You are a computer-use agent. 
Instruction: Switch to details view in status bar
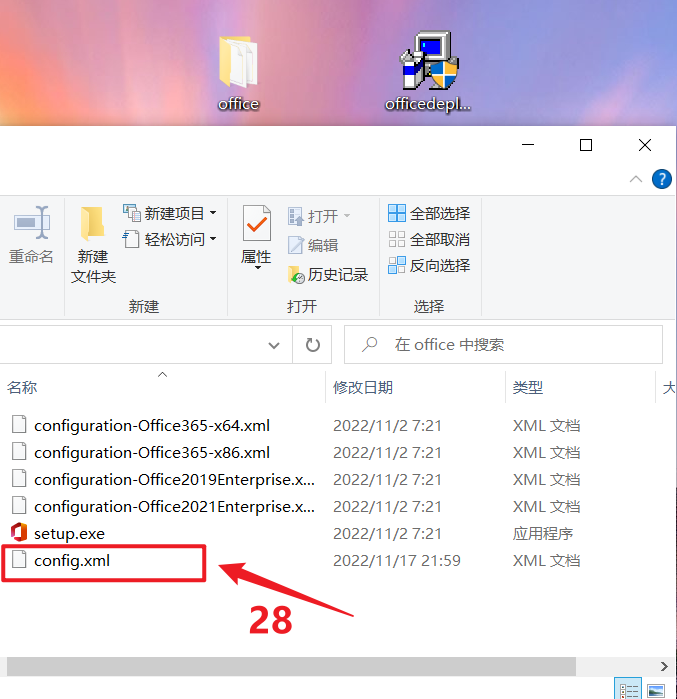point(628,691)
